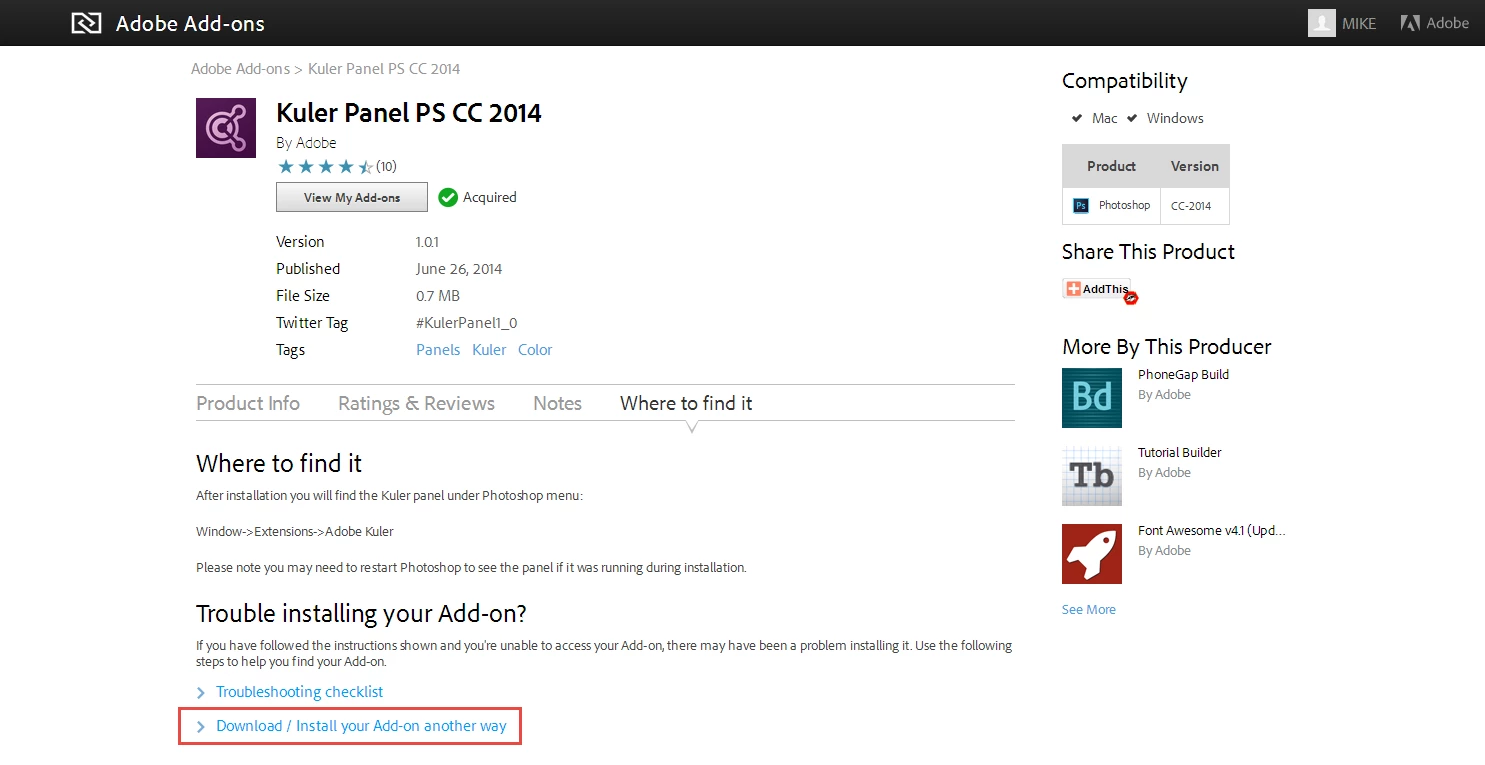
Task: Click the MIKE username text
Action: [1359, 23]
